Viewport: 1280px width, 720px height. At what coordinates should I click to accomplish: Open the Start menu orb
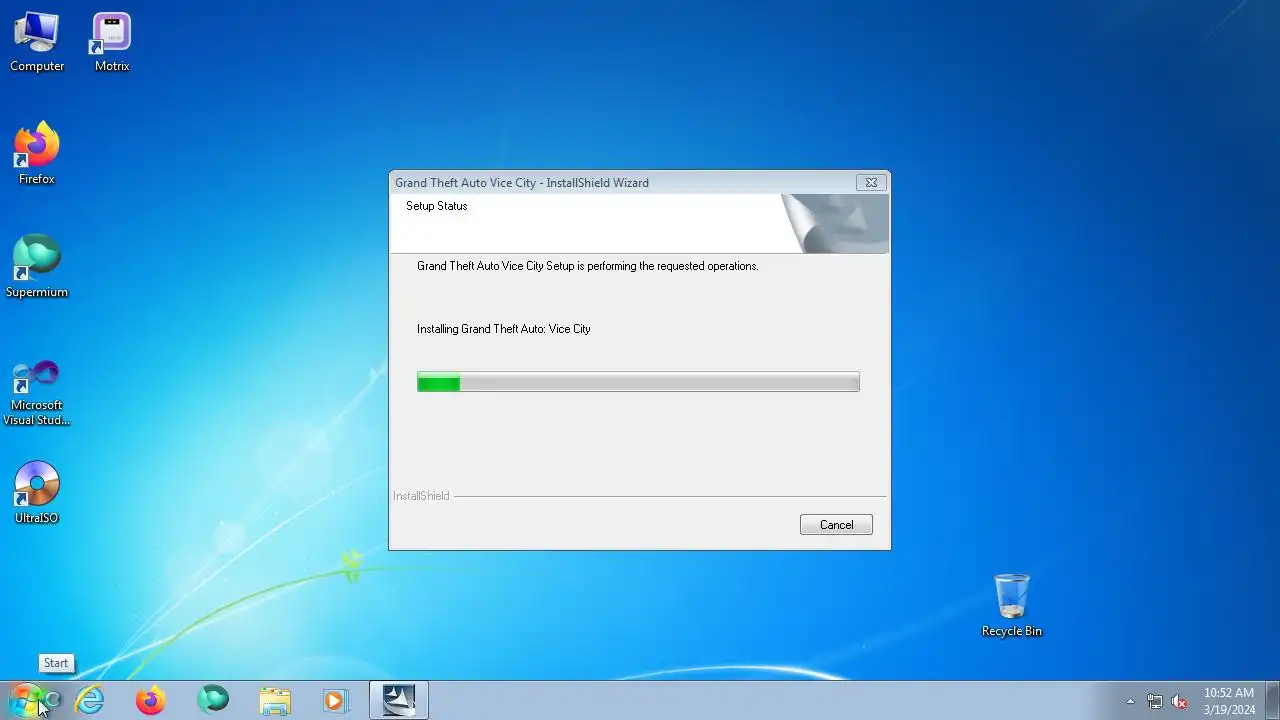tap(25, 700)
